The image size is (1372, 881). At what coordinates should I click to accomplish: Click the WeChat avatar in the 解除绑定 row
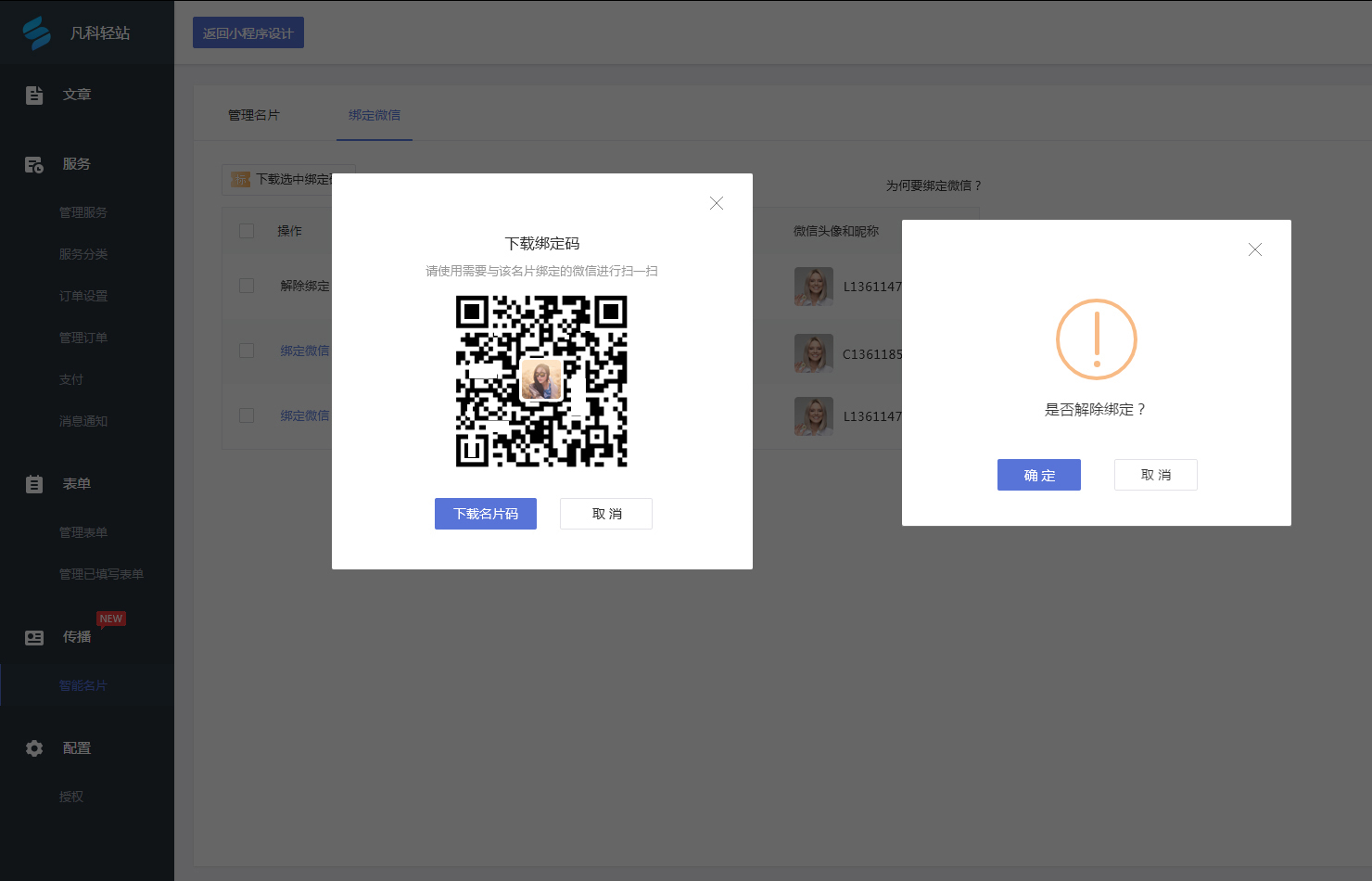[814, 287]
